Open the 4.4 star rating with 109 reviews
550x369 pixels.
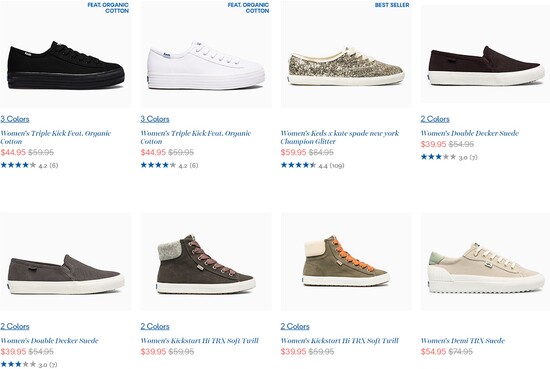[312, 165]
